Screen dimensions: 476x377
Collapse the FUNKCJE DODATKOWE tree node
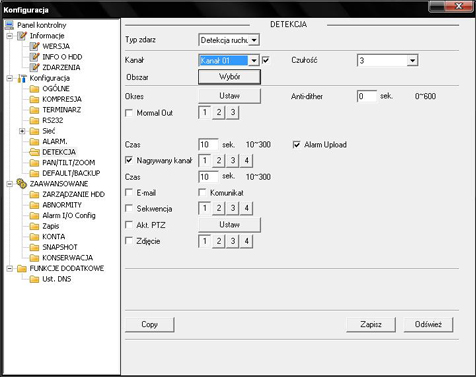[10, 269]
